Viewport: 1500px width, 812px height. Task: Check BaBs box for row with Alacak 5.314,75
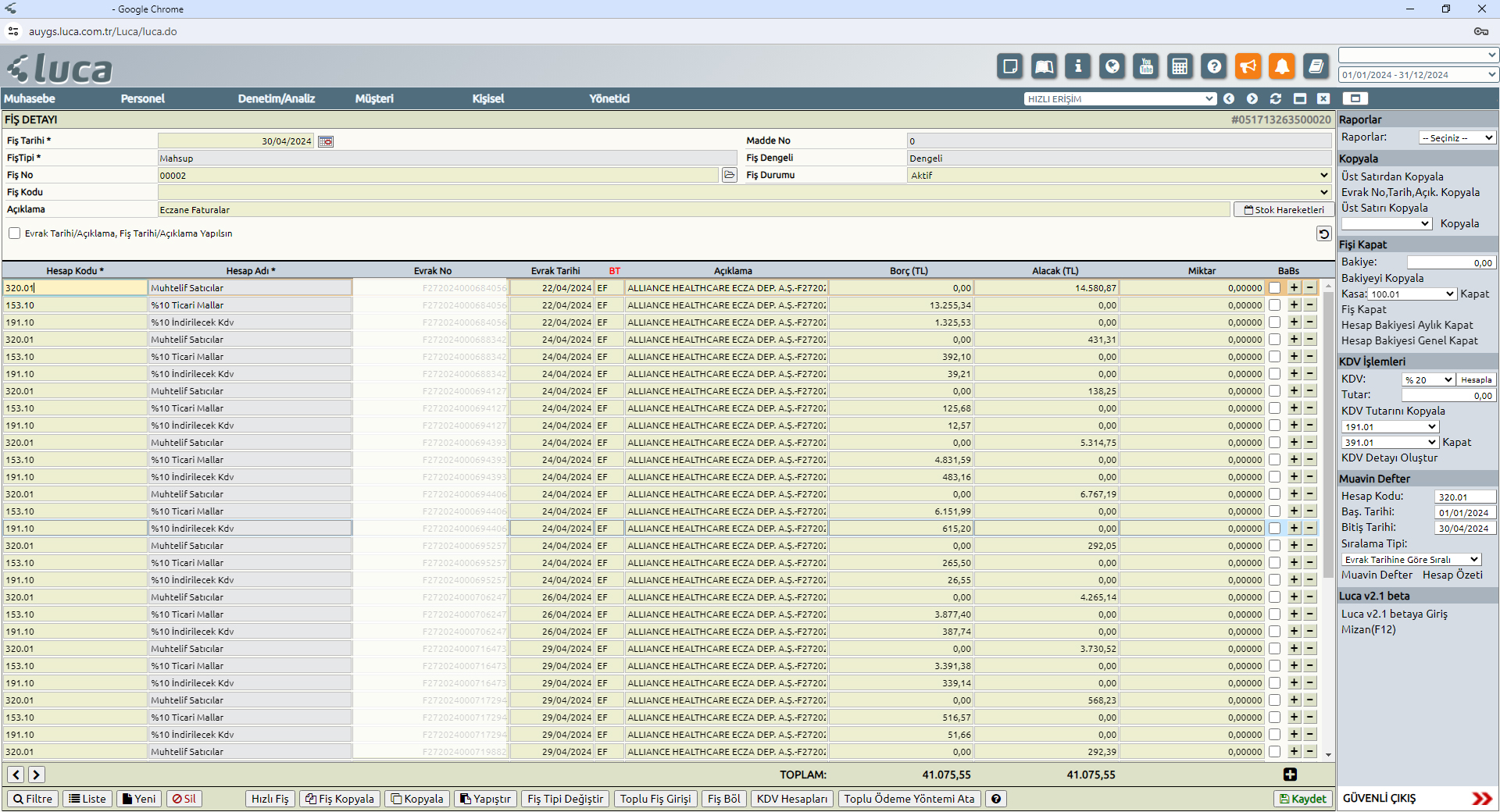coord(1274,443)
